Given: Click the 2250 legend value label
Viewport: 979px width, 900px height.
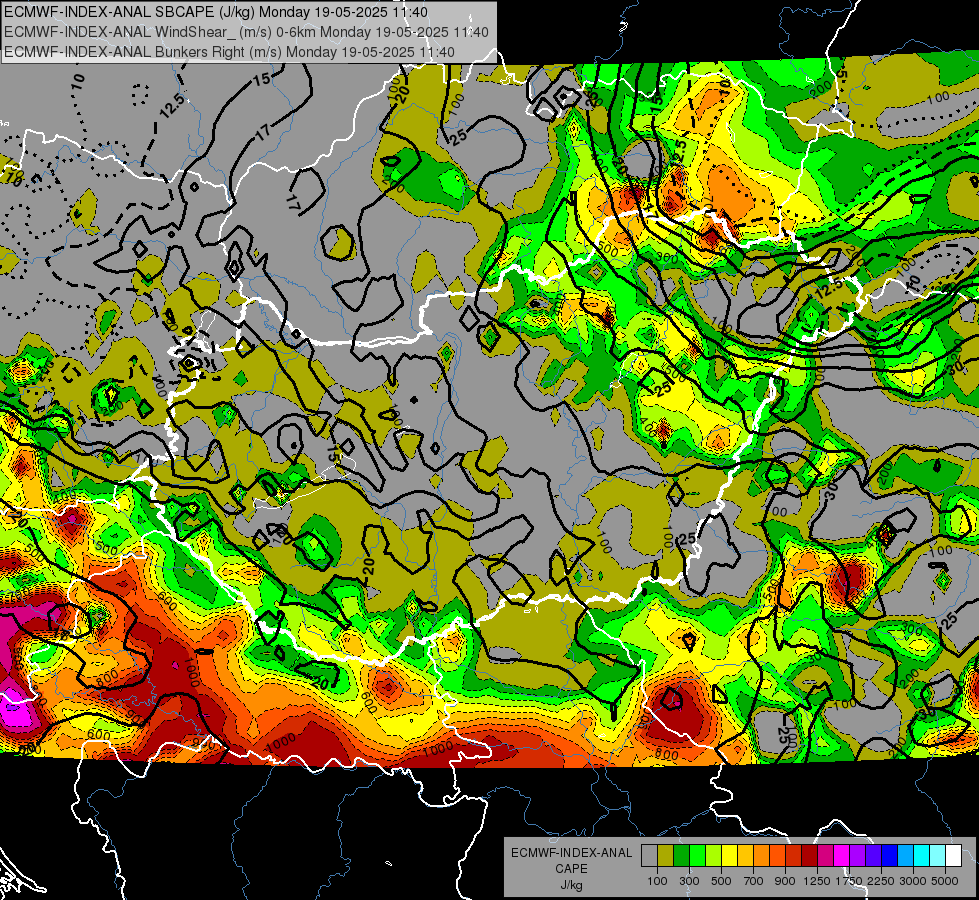Looking at the screenshot, I should click(x=882, y=881).
